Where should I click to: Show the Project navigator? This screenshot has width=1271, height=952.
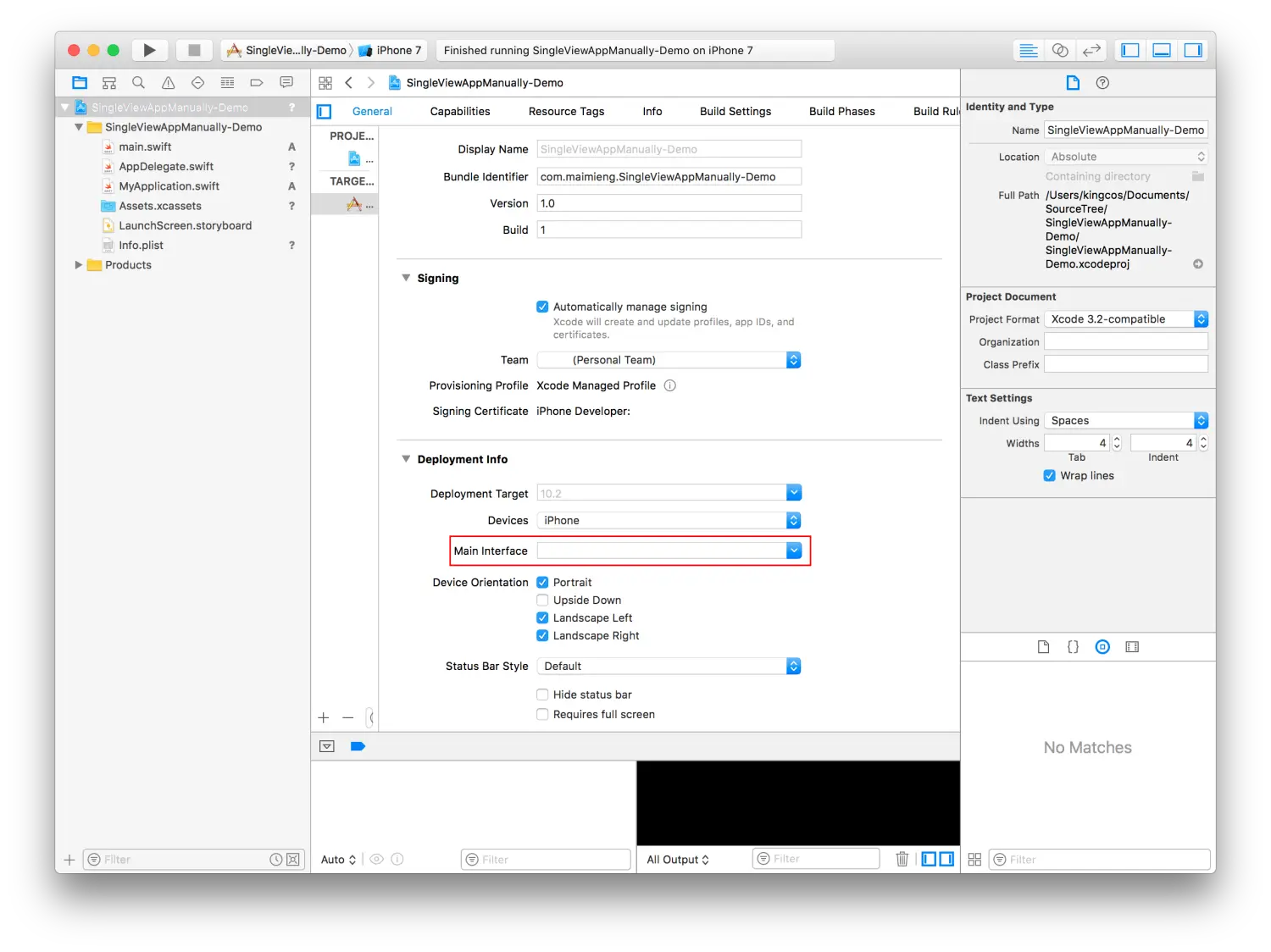click(x=80, y=82)
